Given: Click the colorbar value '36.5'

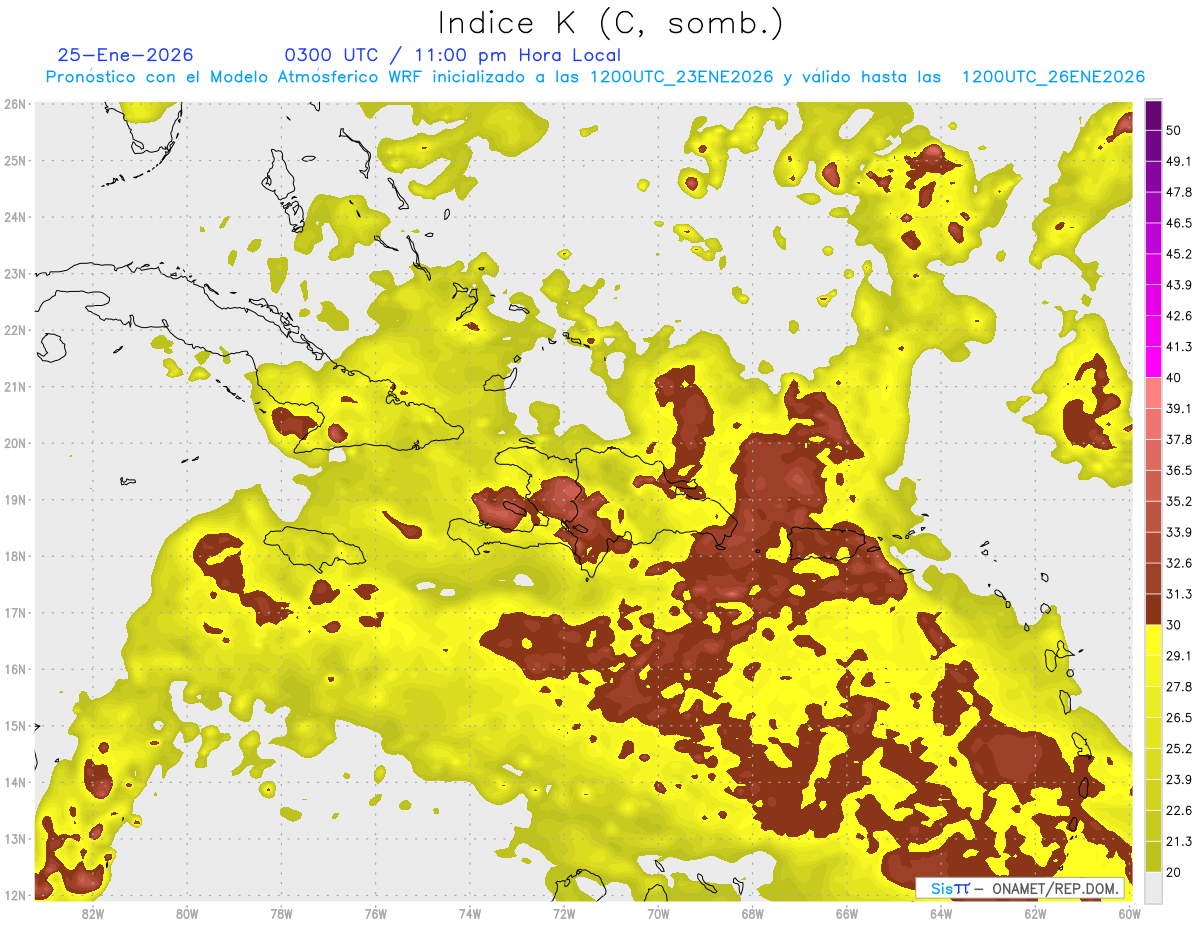Looking at the screenshot, I should pyautogui.click(x=1178, y=470).
